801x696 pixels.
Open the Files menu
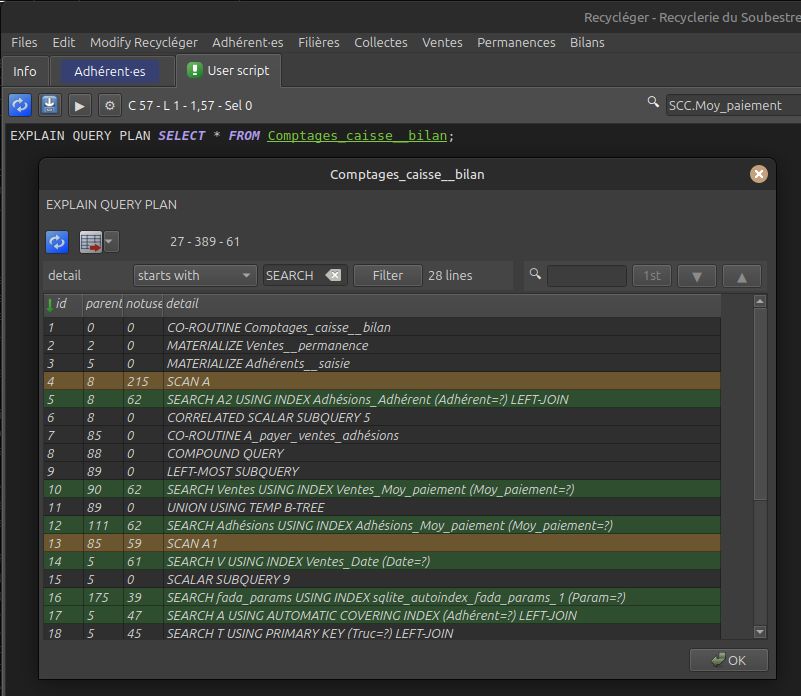24,42
